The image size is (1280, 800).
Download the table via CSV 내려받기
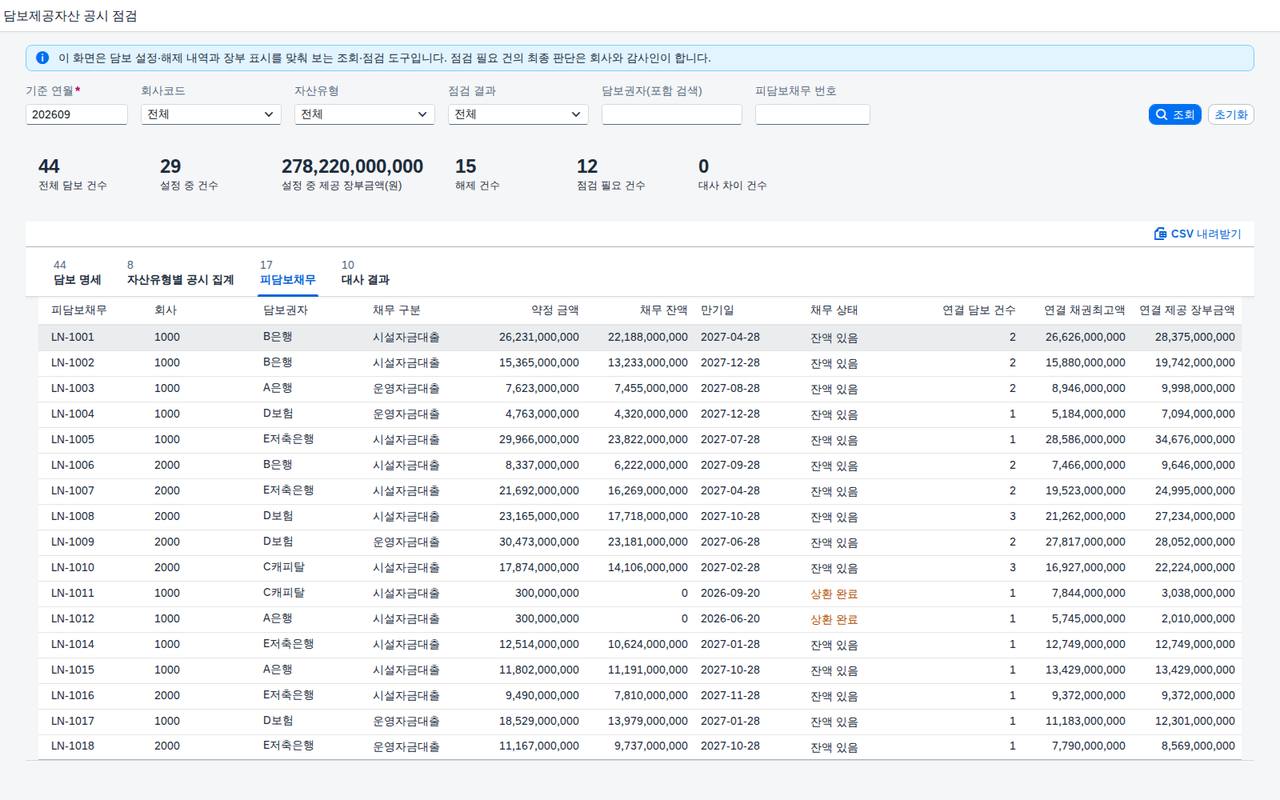tap(1197, 234)
